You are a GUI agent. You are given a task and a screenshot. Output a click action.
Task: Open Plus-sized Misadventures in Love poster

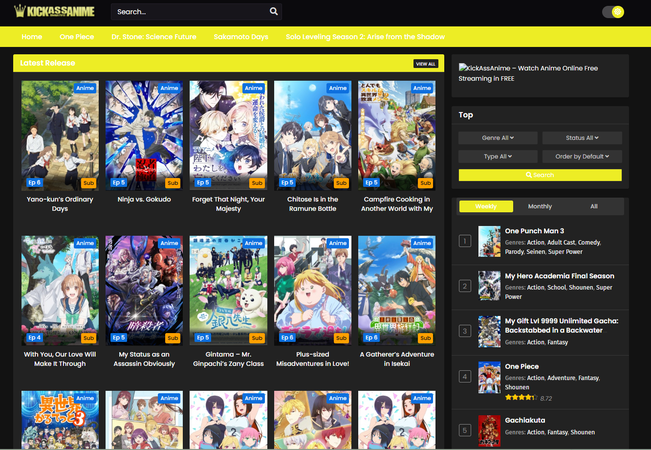coord(313,291)
